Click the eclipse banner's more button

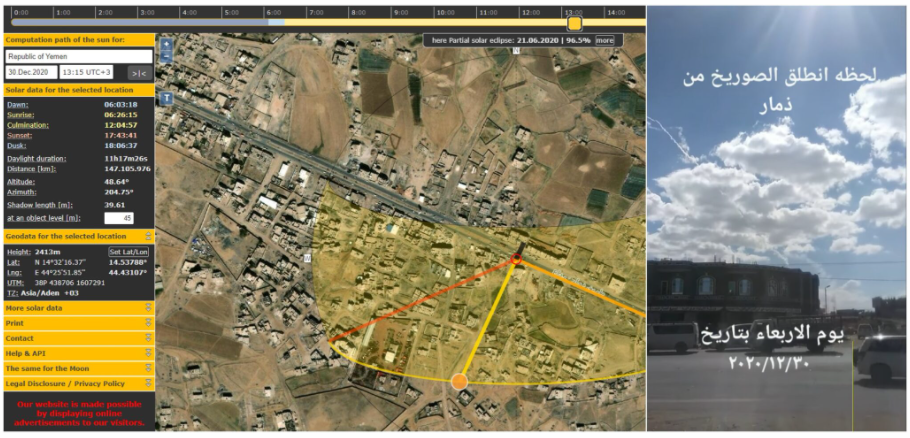pyautogui.click(x=604, y=41)
